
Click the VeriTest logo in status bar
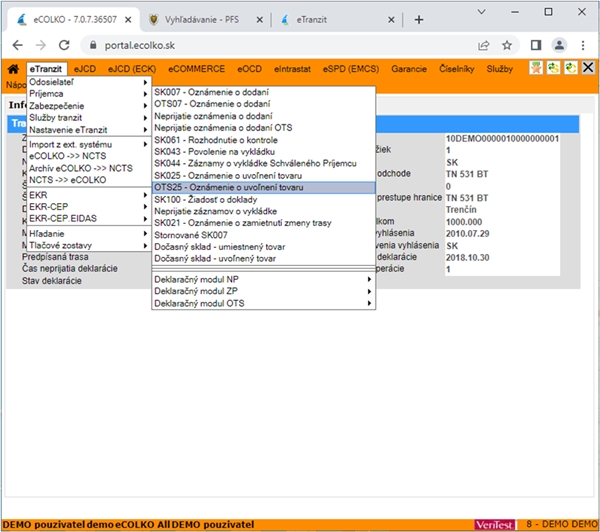(x=495, y=525)
